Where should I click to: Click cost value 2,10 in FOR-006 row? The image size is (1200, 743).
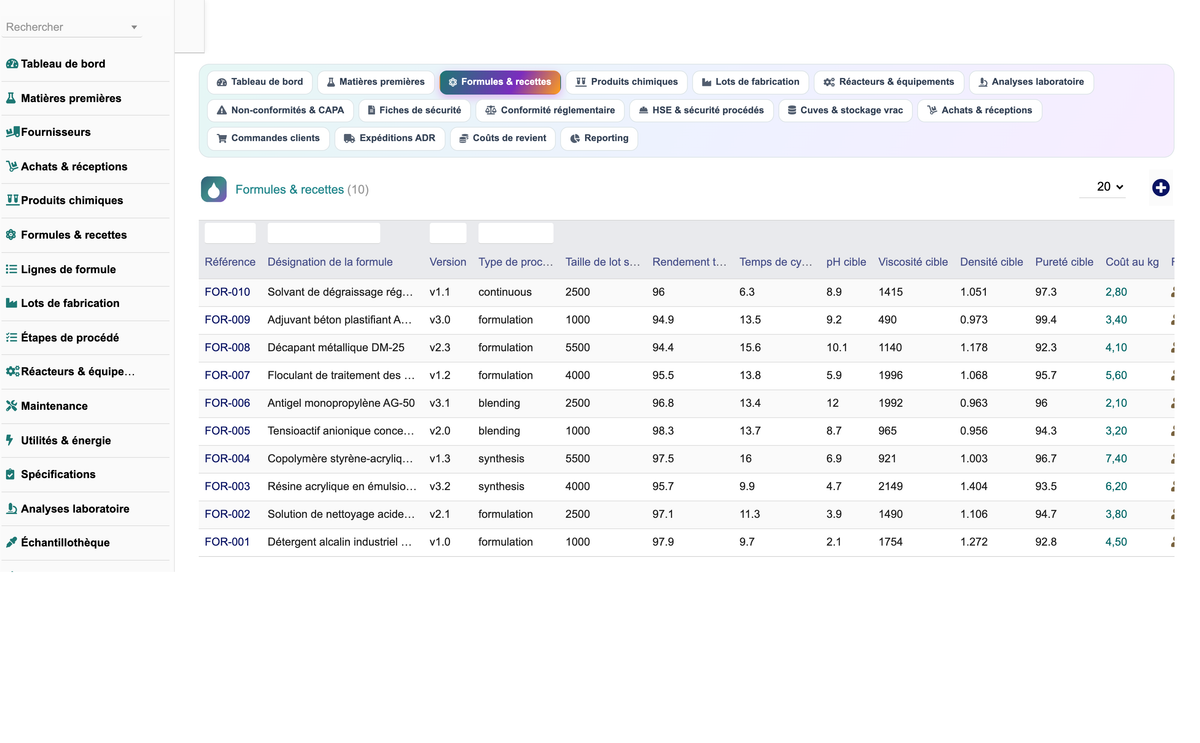[1116, 403]
